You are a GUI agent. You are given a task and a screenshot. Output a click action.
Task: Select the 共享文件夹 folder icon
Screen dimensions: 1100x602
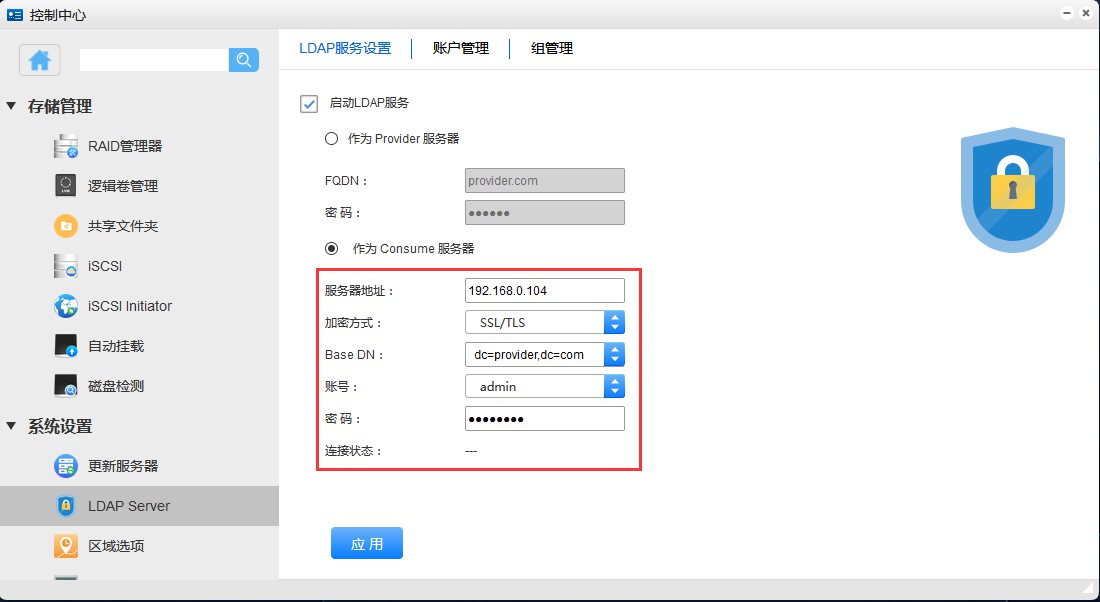tap(66, 226)
